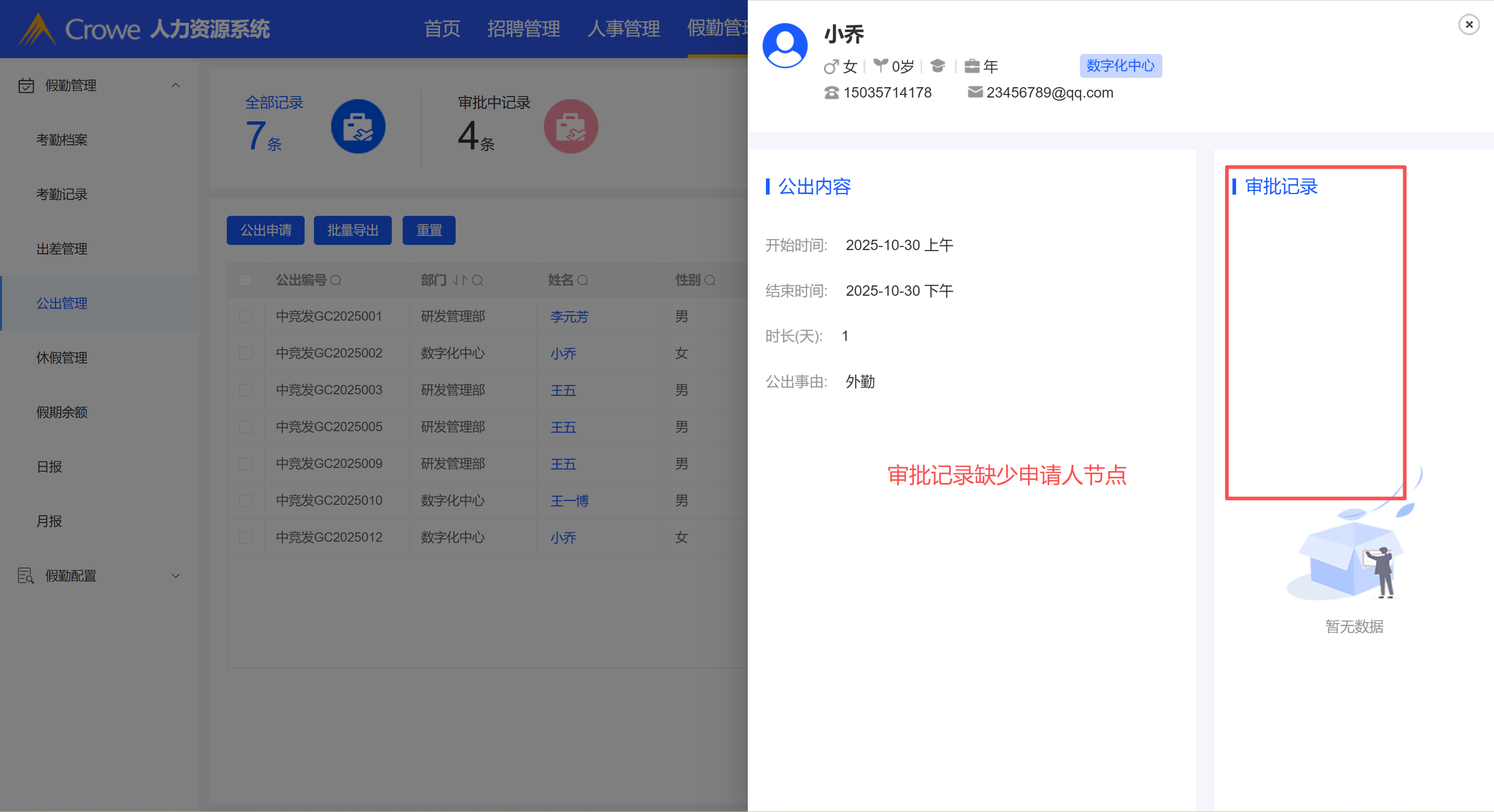Image resolution: width=1494 pixels, height=812 pixels.
Task: Click the 批量导出 button
Action: pyautogui.click(x=353, y=231)
